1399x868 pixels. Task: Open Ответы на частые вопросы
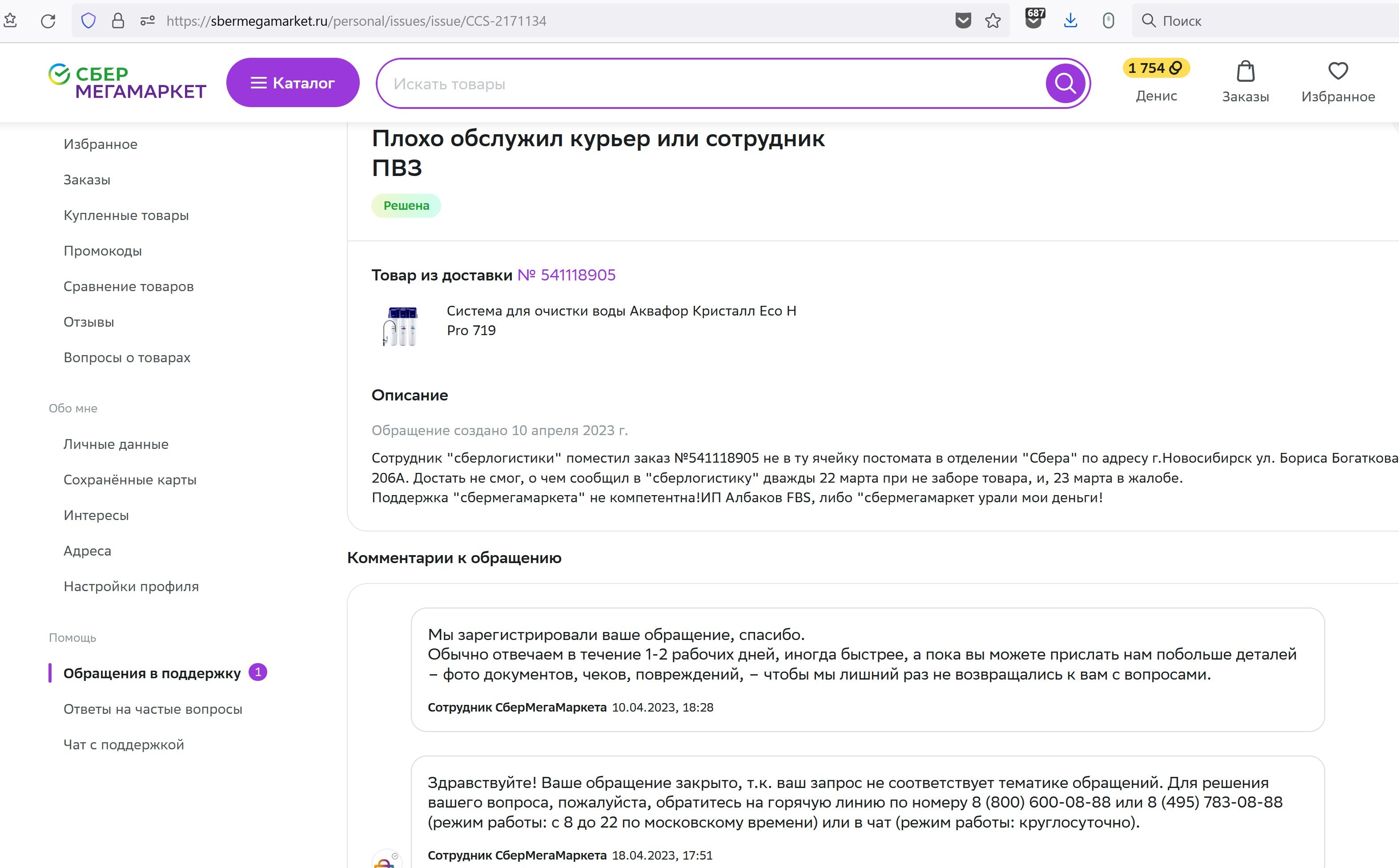coord(153,709)
